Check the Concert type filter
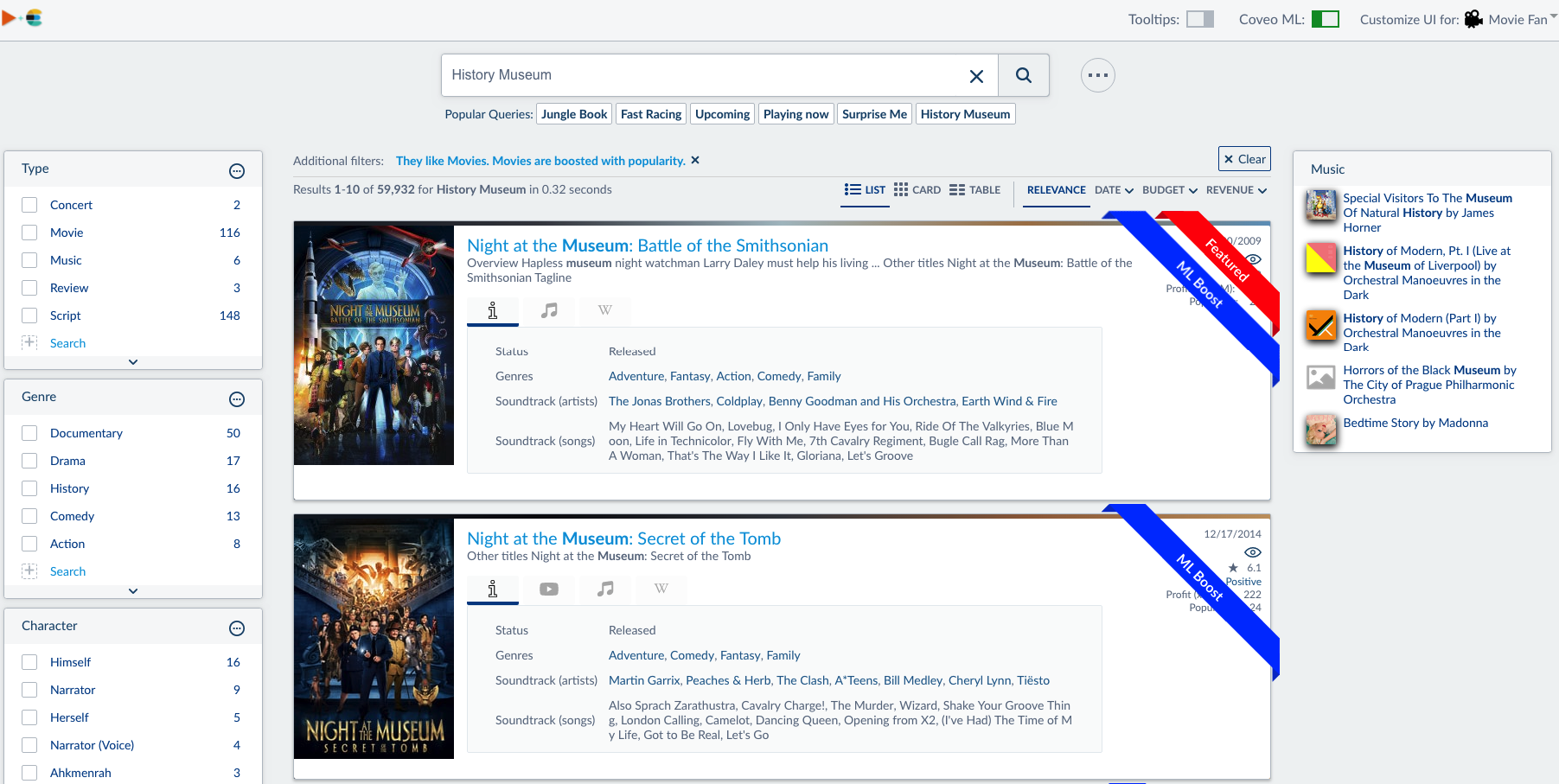This screenshot has width=1559, height=784. 29,205
